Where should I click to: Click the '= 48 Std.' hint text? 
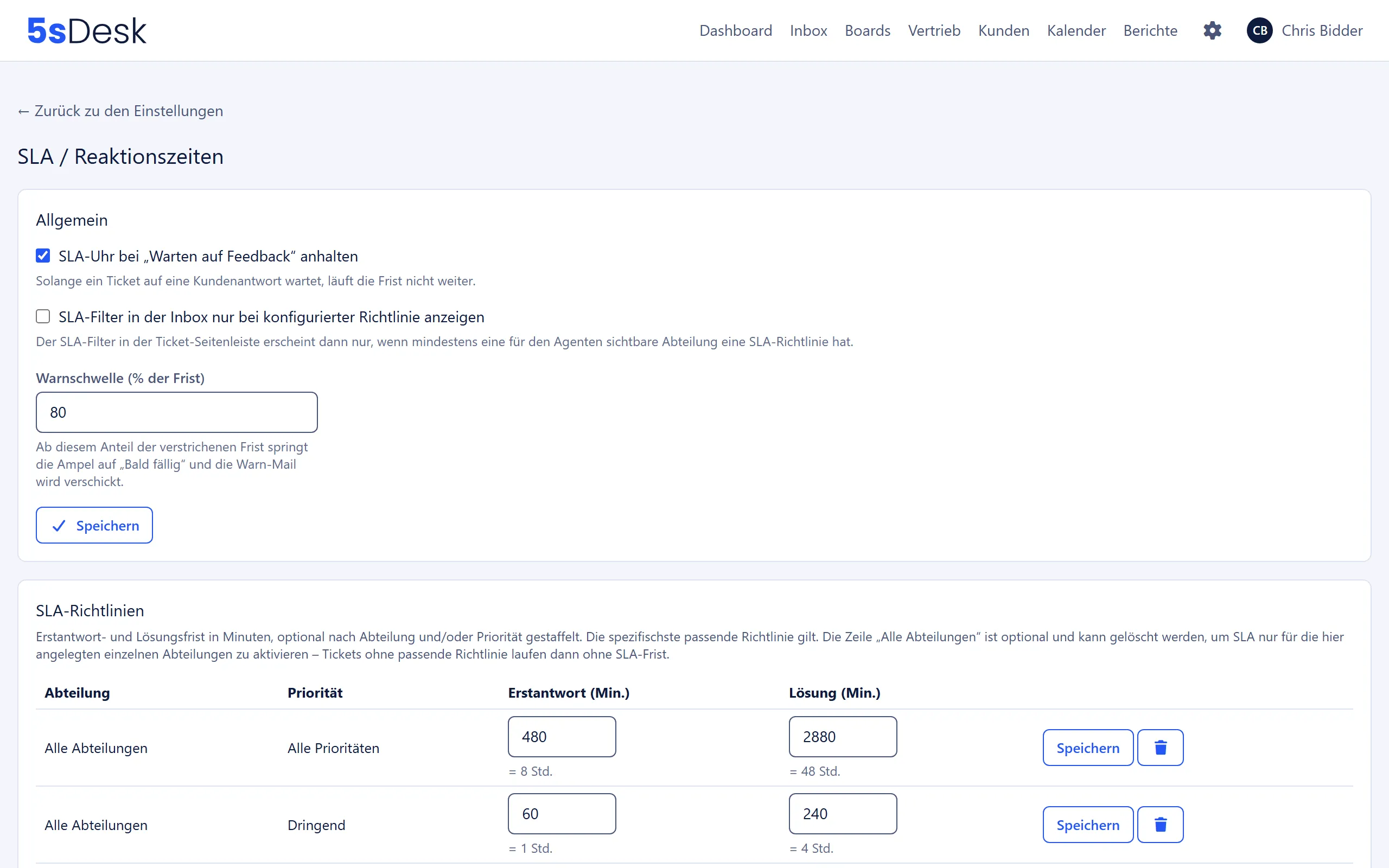(814, 771)
